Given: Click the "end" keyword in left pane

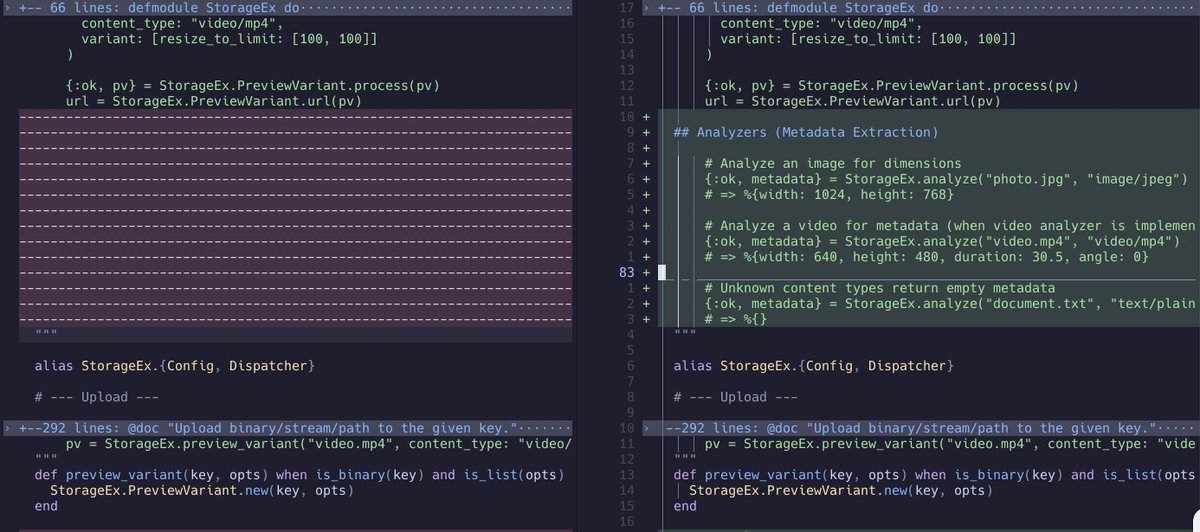Looking at the screenshot, I should pyautogui.click(x=46, y=506).
